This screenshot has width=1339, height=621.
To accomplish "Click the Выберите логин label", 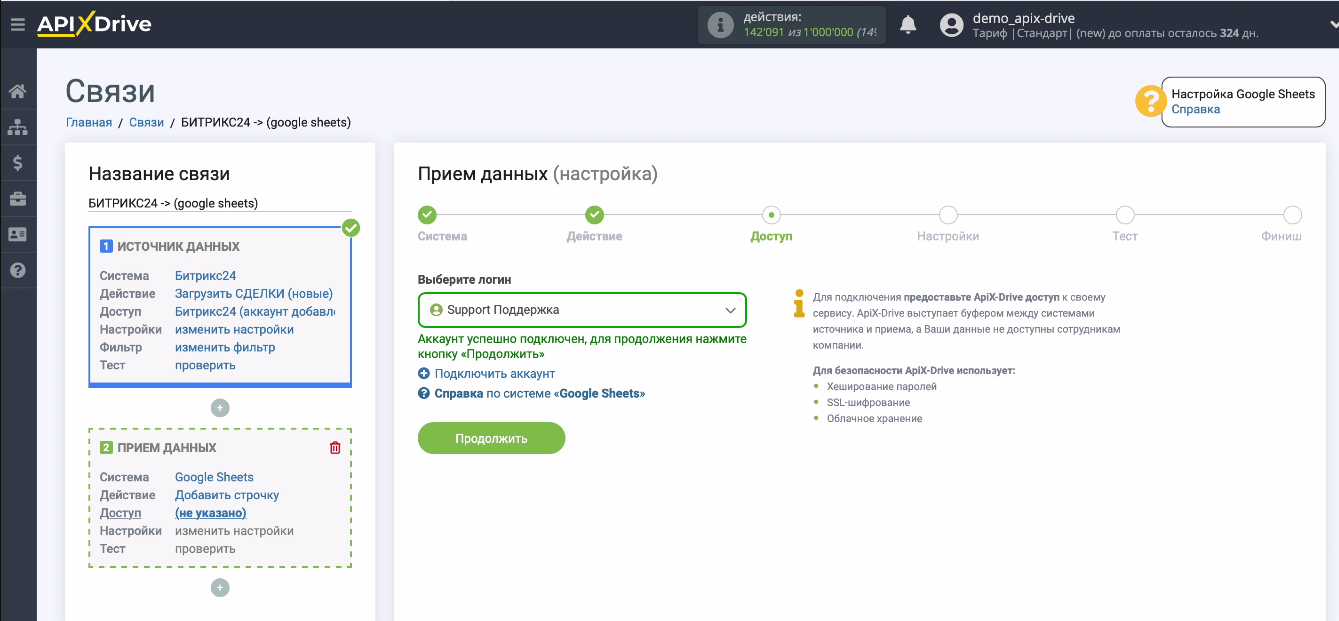I will [464, 280].
